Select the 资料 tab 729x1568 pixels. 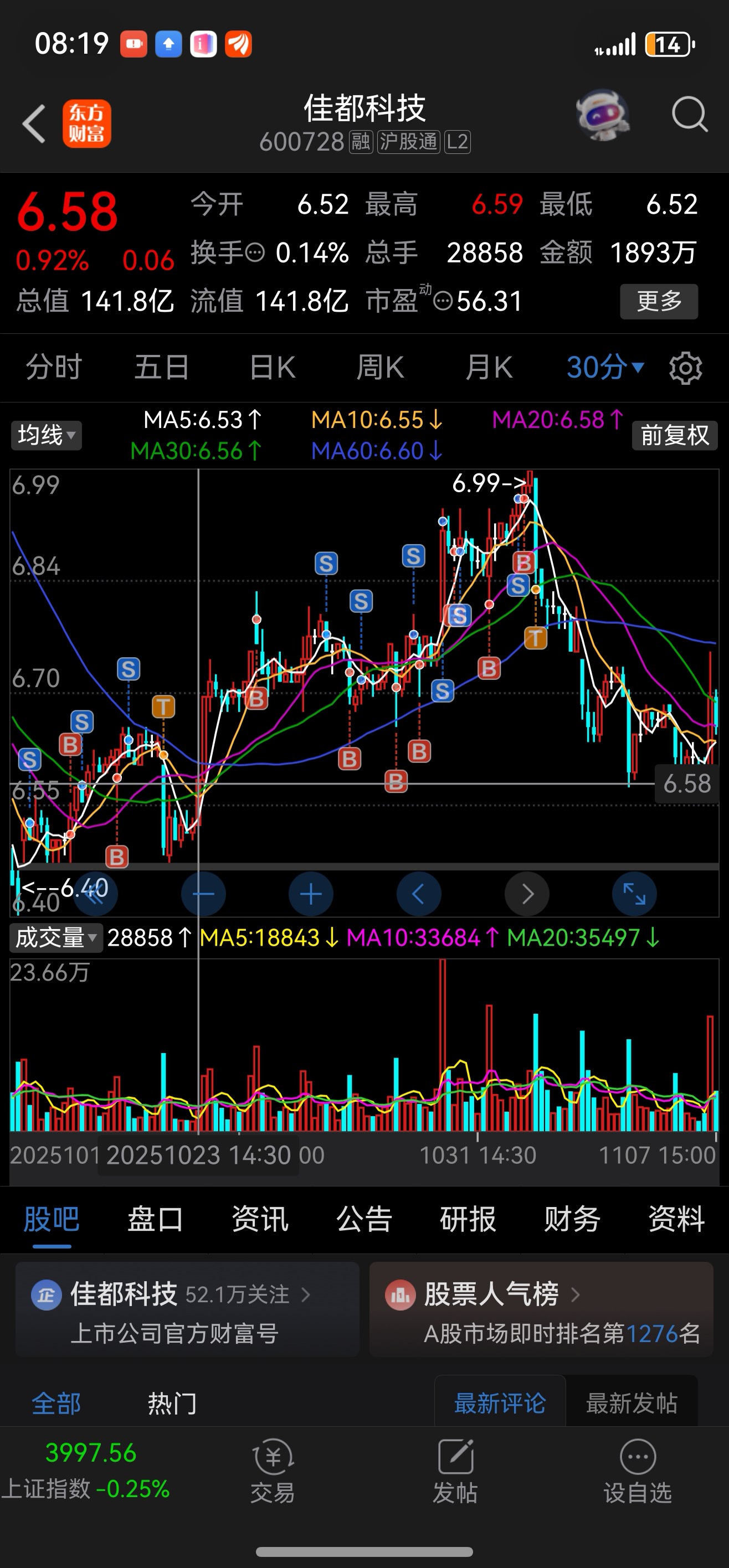pyautogui.click(x=676, y=1220)
